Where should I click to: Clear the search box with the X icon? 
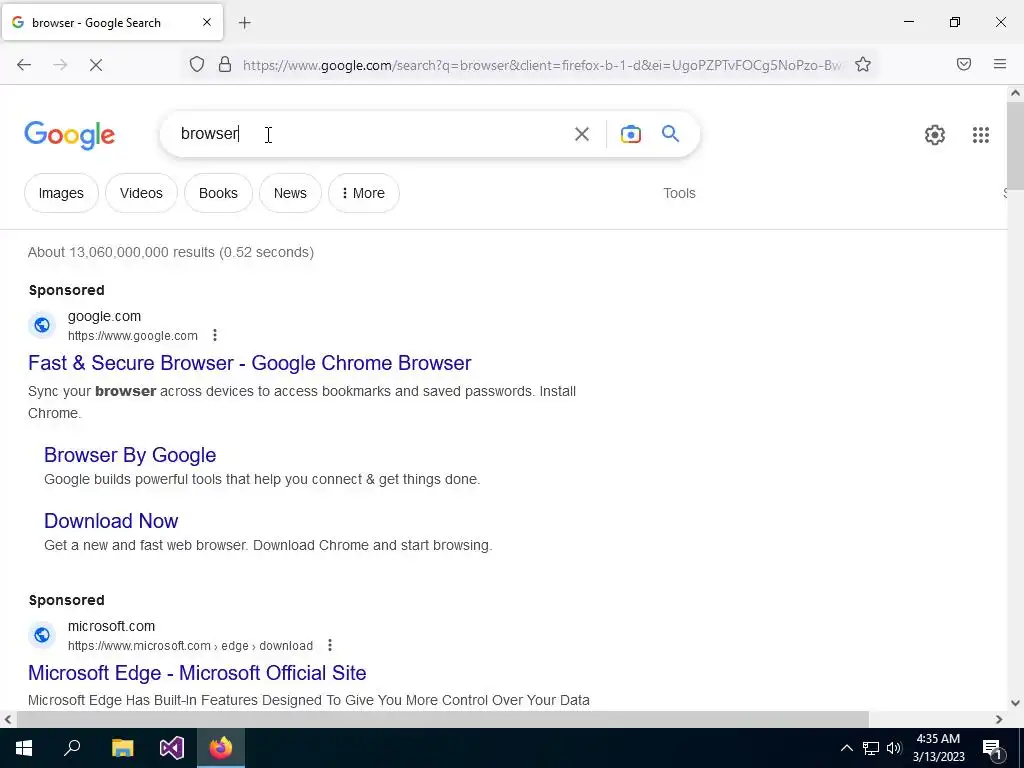(x=581, y=134)
